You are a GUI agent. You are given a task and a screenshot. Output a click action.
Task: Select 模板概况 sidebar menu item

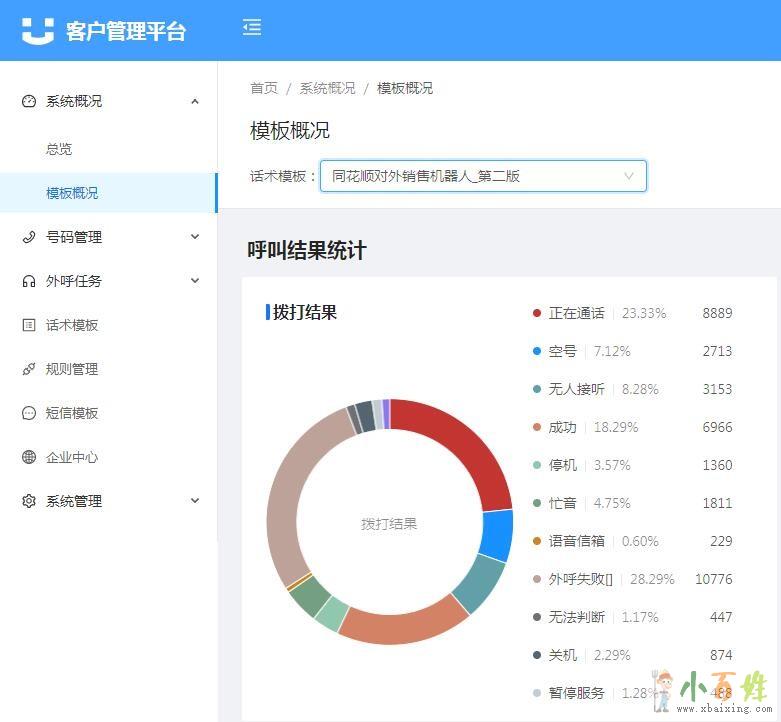72,193
